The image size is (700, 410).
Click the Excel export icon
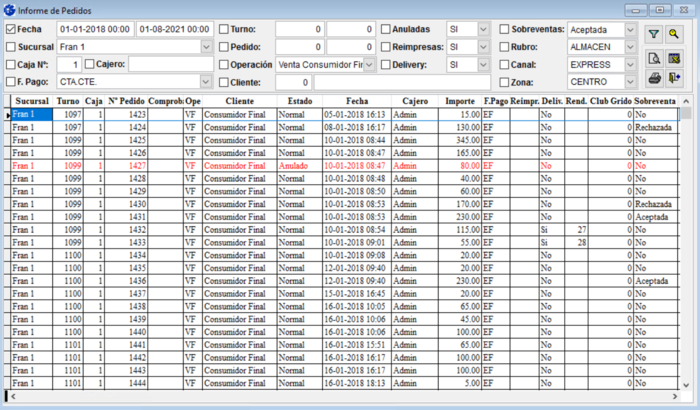(674, 59)
